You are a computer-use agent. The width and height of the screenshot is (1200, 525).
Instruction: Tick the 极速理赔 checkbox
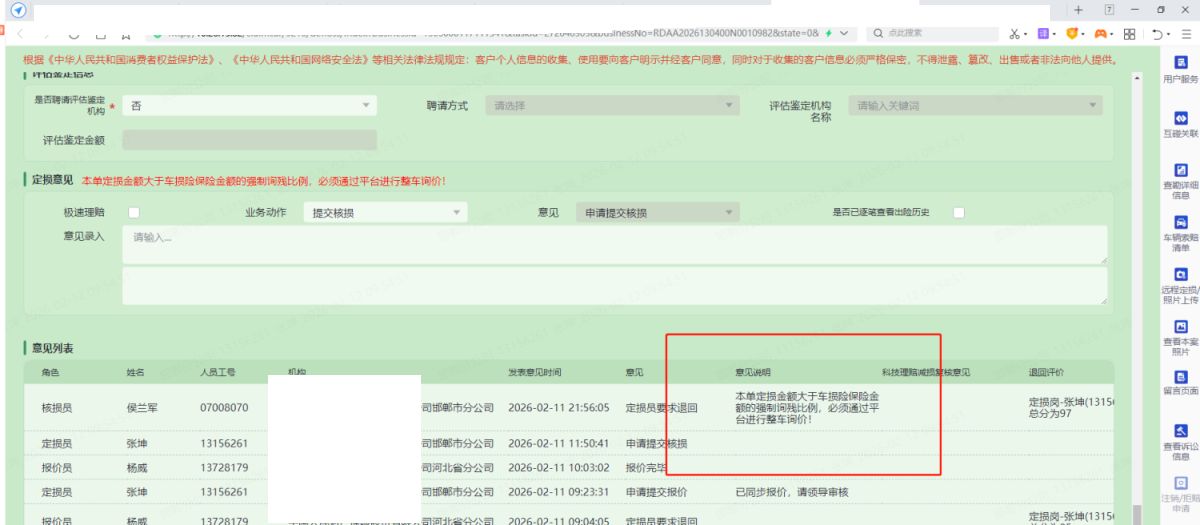pos(134,212)
